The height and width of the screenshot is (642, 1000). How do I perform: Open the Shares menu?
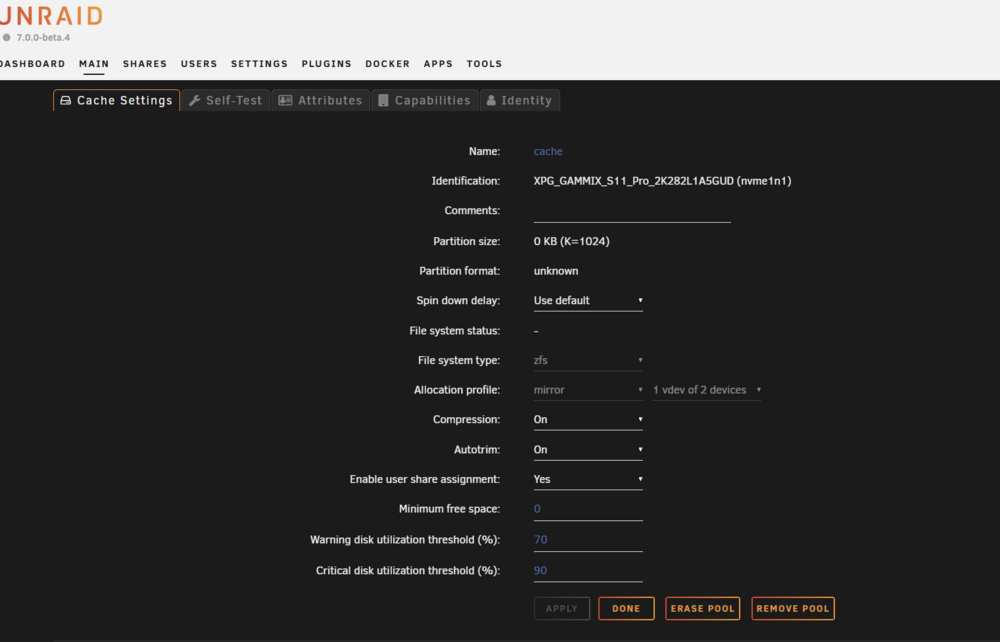[x=145, y=64]
